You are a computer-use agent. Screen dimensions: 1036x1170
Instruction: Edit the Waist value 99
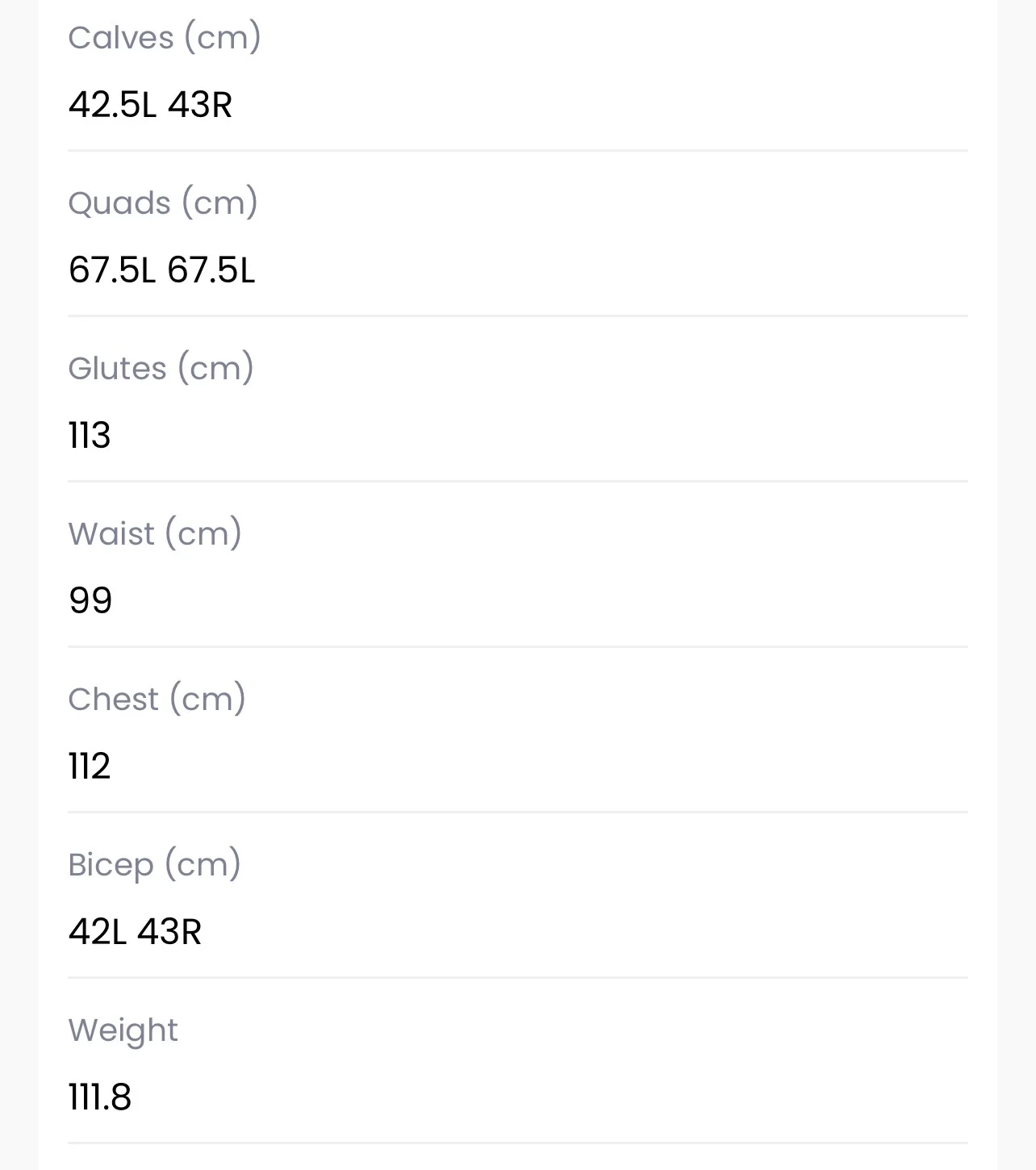click(x=90, y=600)
